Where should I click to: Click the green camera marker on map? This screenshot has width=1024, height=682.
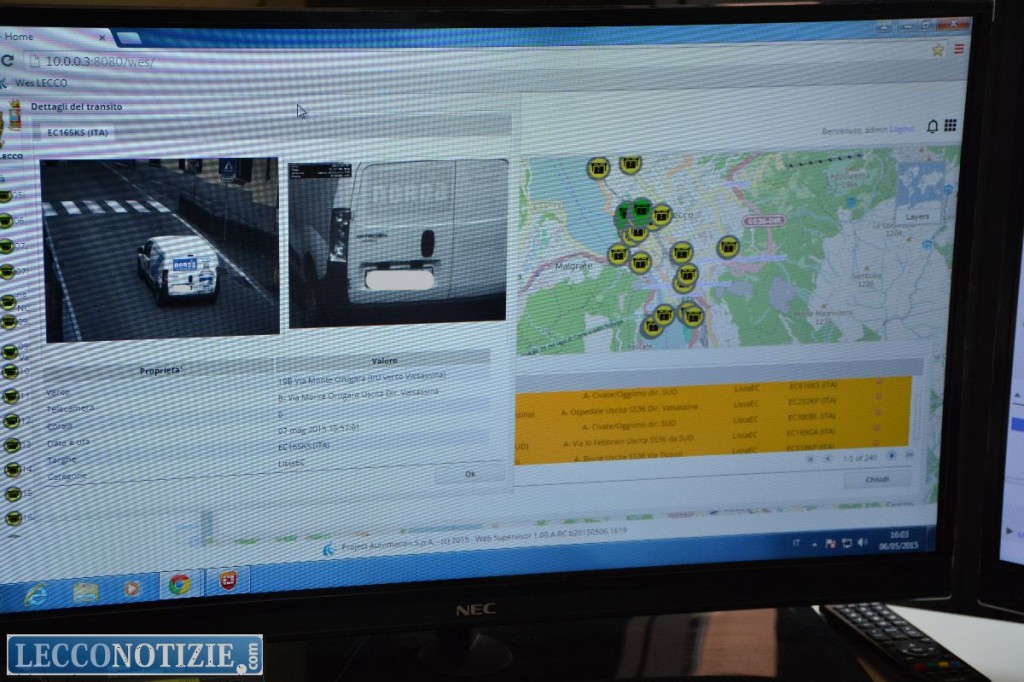629,213
